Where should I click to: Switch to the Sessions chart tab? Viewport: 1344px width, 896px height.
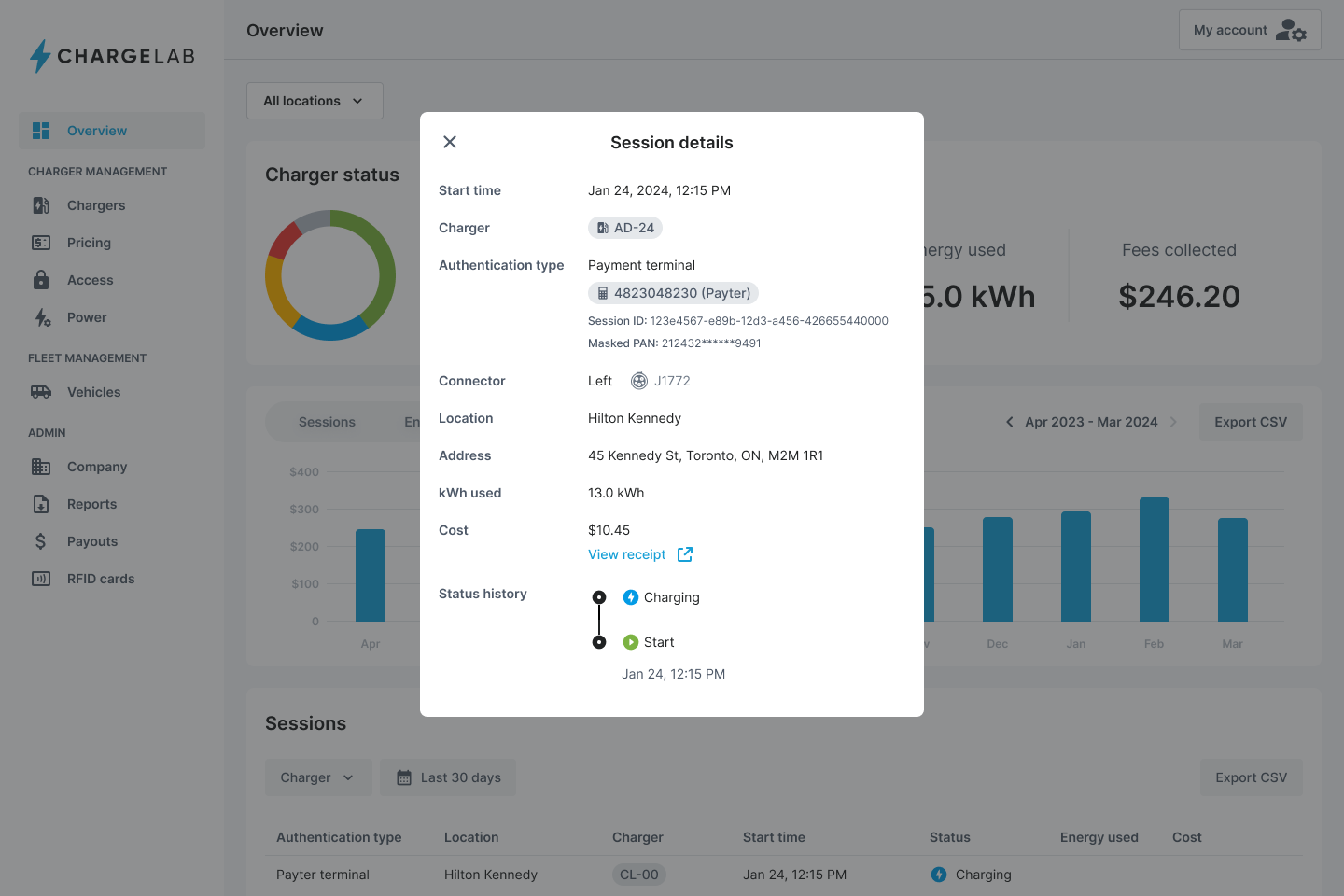(x=327, y=422)
